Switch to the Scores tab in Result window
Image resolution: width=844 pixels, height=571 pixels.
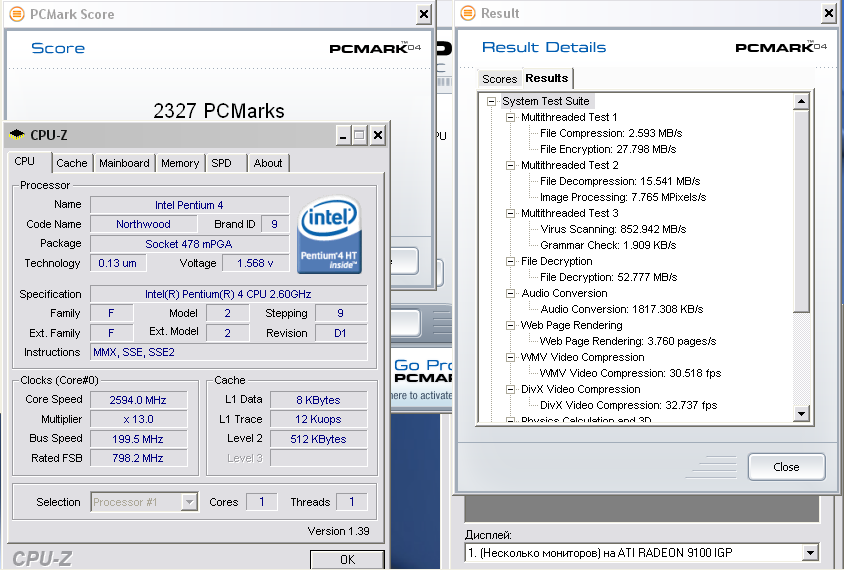click(x=500, y=79)
